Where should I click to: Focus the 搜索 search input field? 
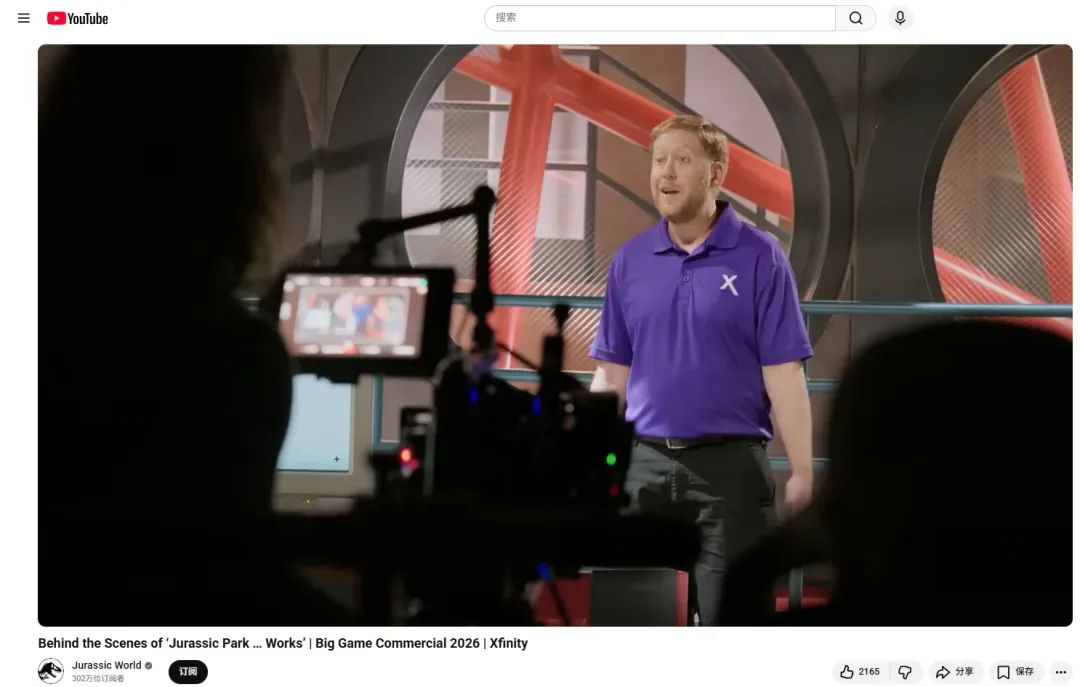click(660, 19)
